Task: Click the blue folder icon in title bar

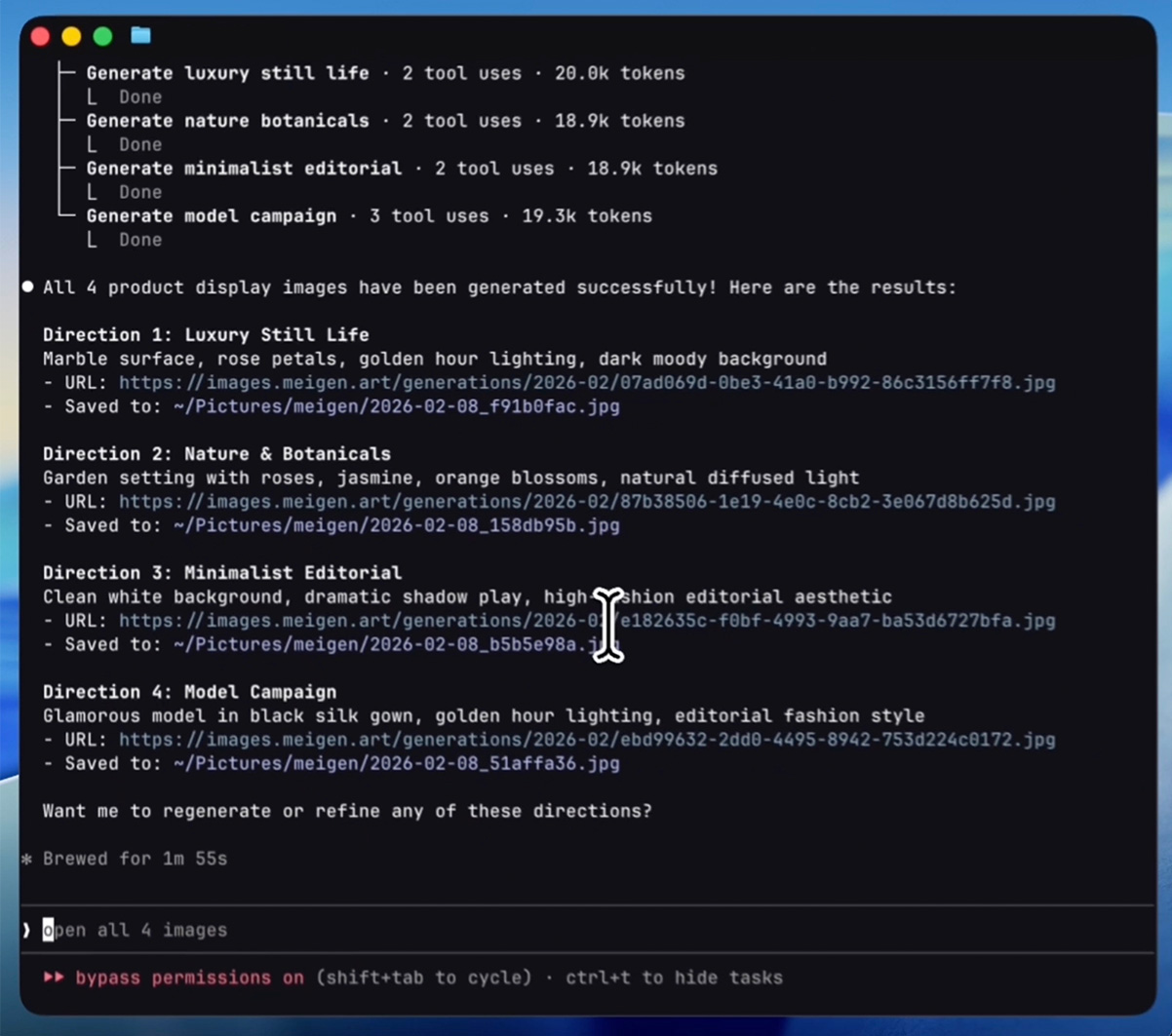Action: tap(140, 35)
